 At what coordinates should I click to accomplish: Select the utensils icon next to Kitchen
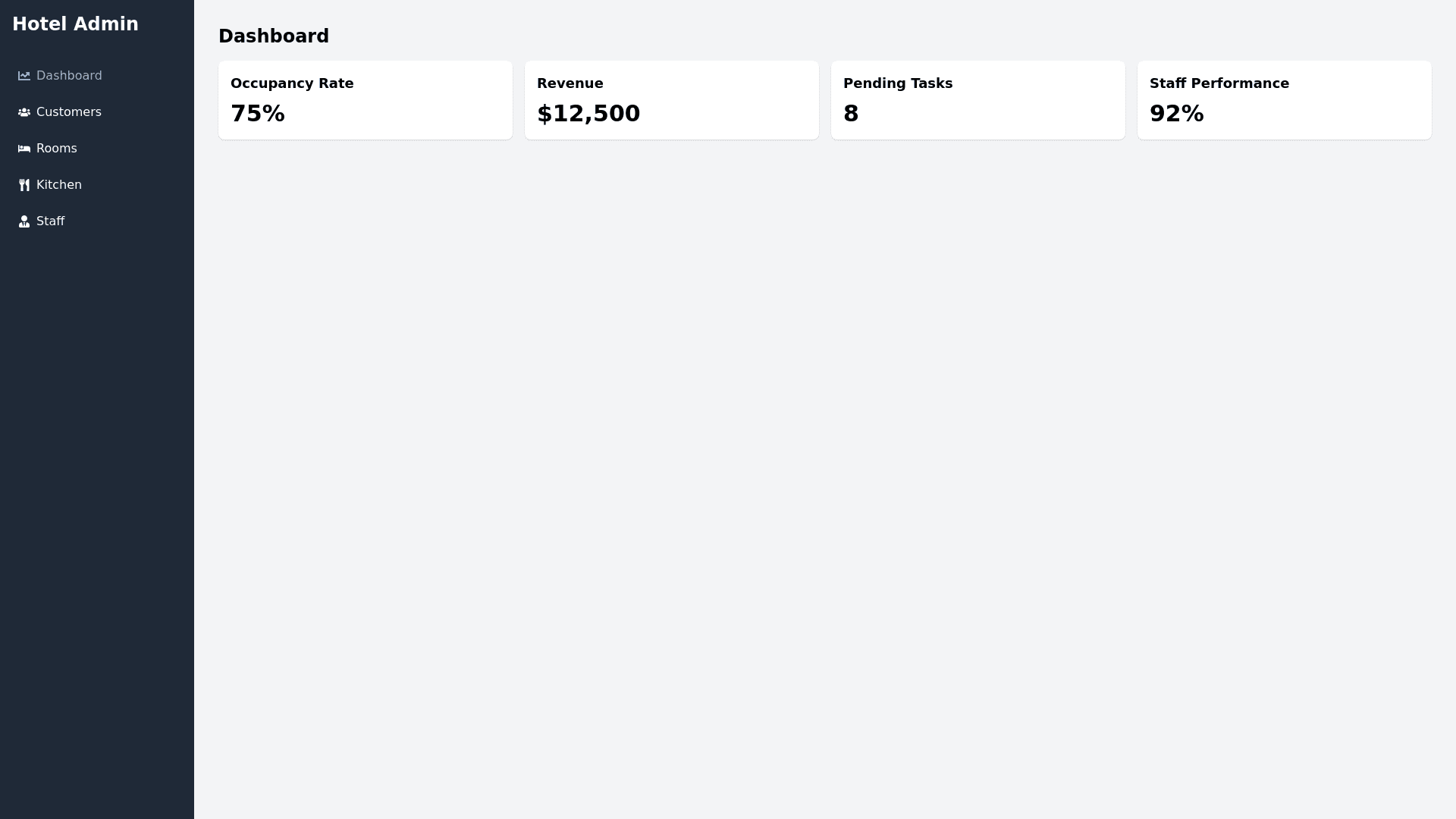pyautogui.click(x=24, y=184)
